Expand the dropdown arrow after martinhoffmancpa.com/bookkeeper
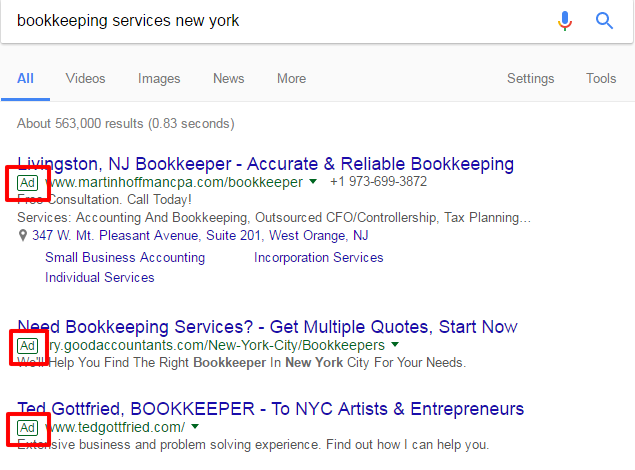This screenshot has height=470, width=635. click(313, 181)
